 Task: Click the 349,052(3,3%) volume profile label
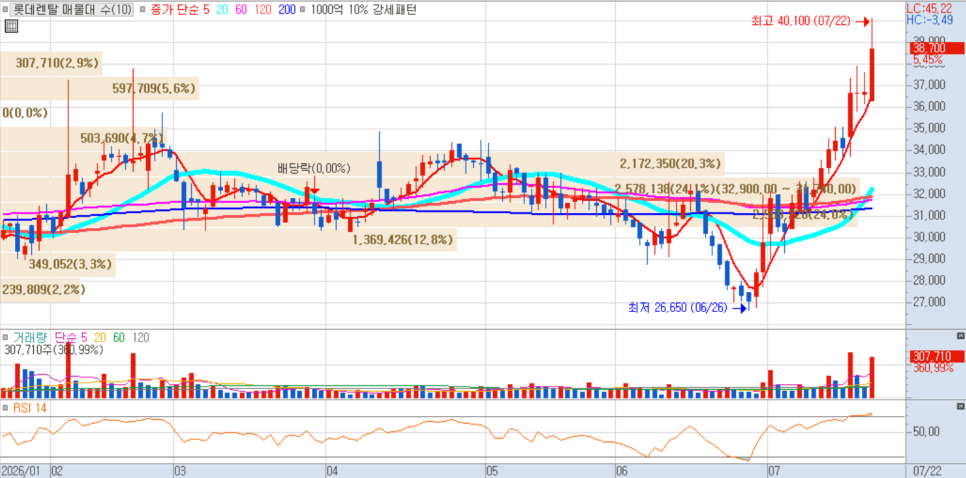[70, 264]
